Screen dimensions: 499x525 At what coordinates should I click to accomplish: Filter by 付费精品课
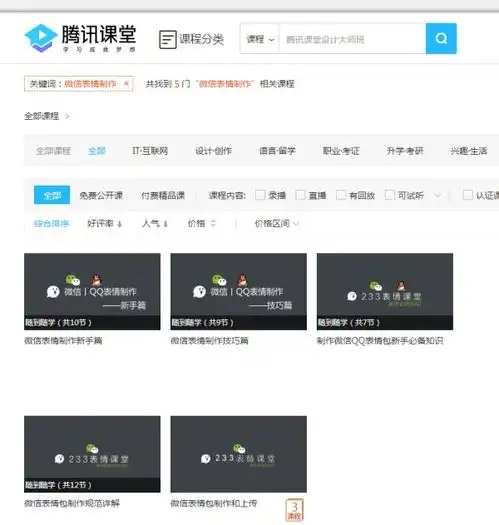click(163, 195)
